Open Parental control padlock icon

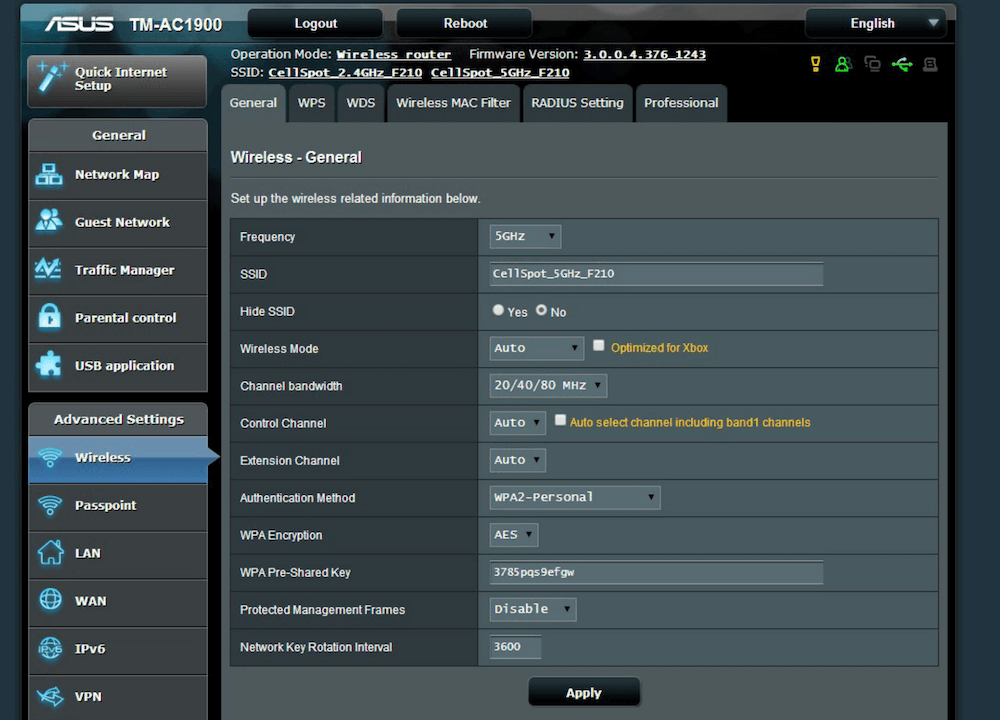(x=49, y=318)
